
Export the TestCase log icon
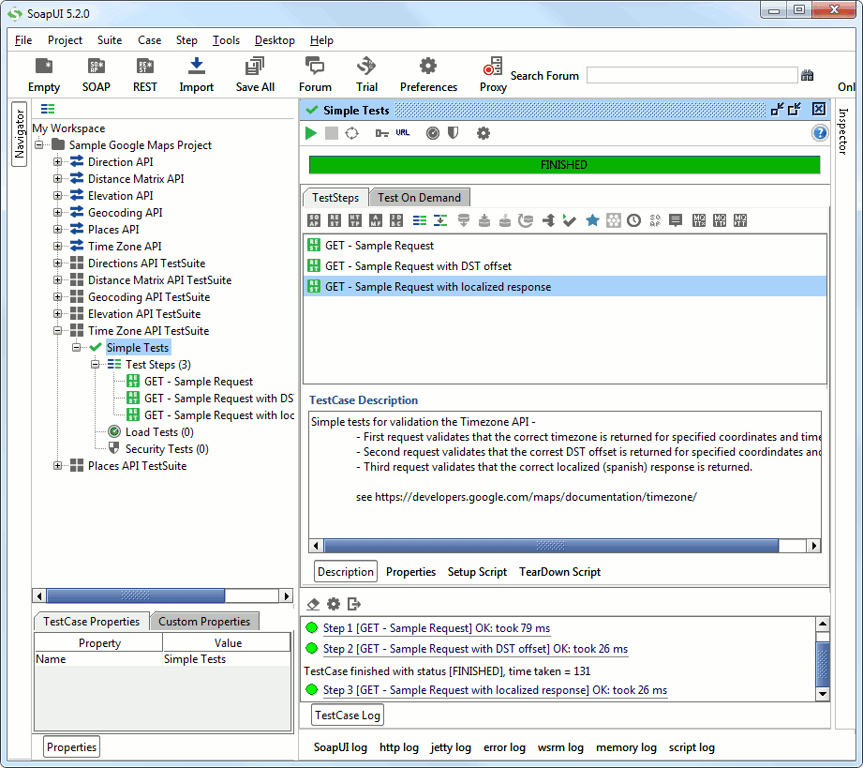[x=354, y=604]
